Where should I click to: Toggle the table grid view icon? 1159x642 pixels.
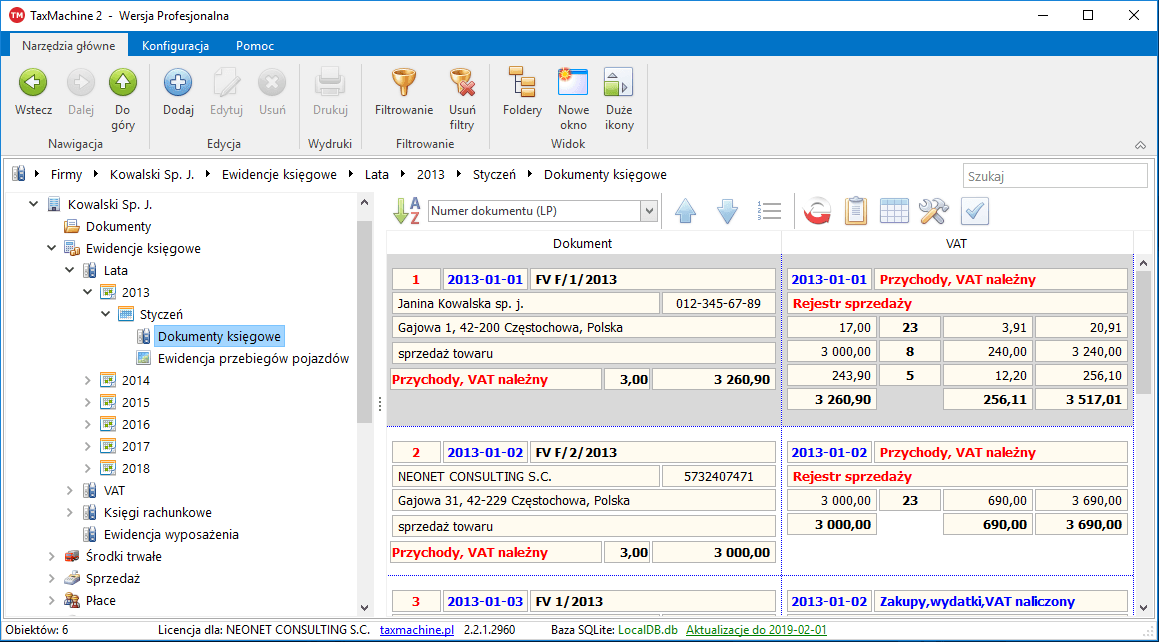coord(894,211)
